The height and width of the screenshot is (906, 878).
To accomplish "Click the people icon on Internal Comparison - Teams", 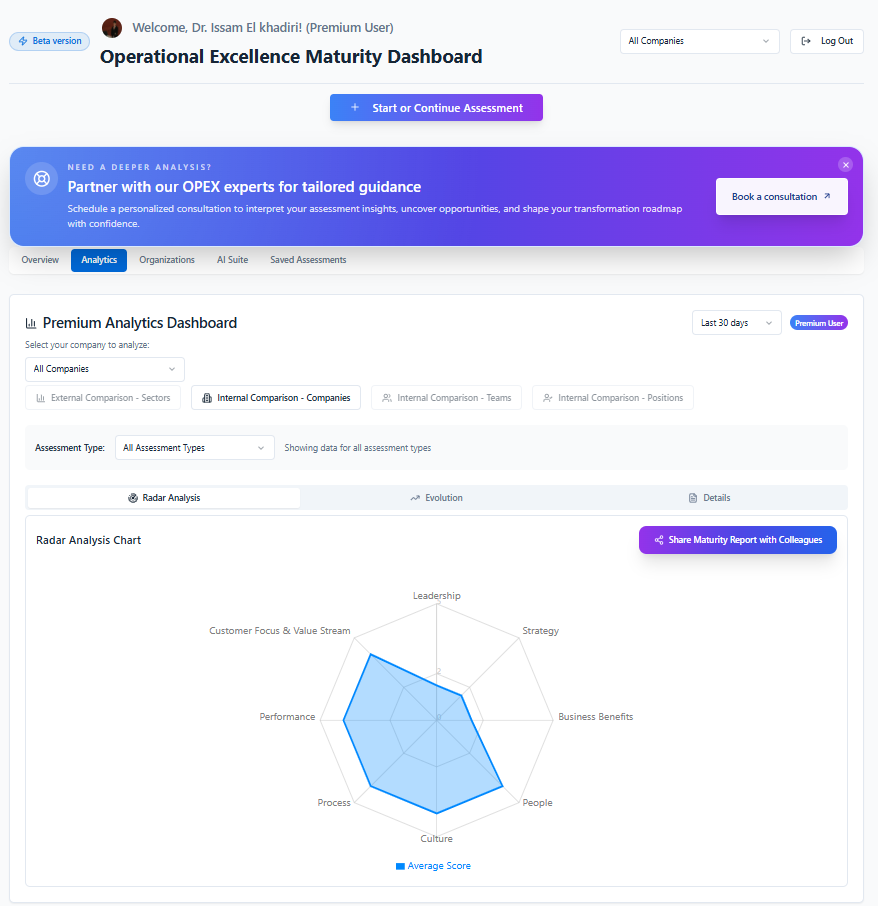I will (x=388, y=397).
